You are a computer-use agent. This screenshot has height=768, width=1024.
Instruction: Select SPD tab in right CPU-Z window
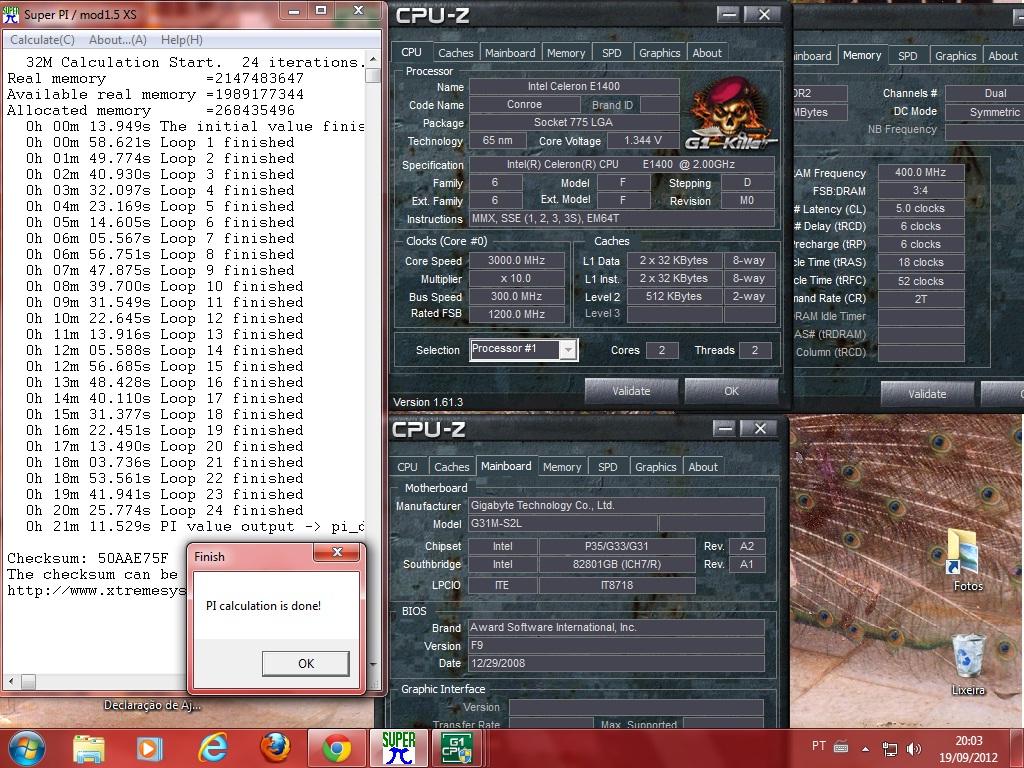pyautogui.click(x=908, y=56)
